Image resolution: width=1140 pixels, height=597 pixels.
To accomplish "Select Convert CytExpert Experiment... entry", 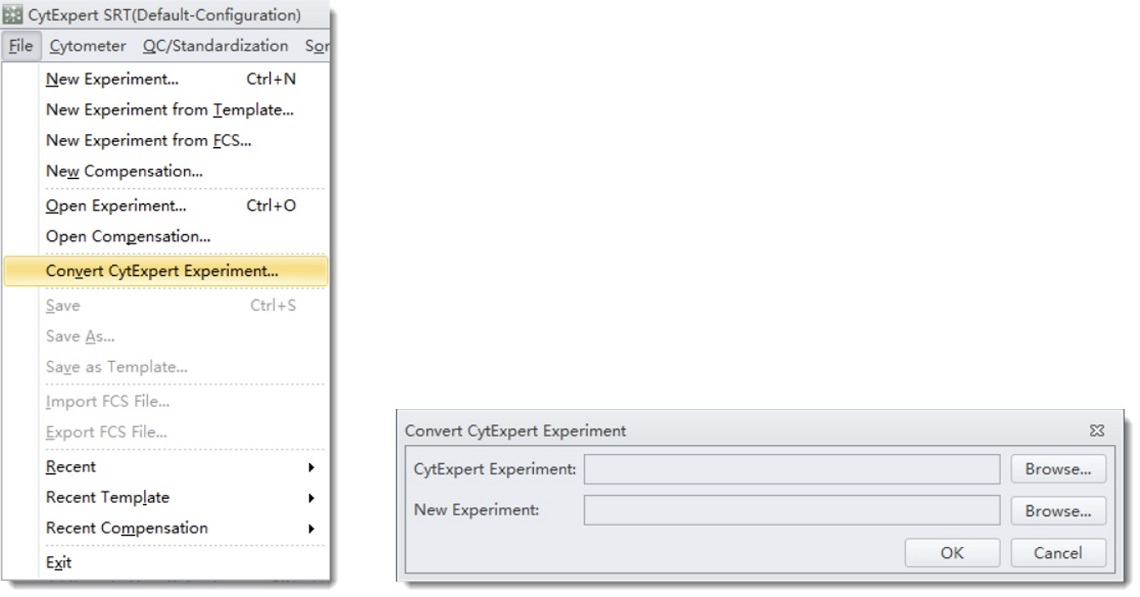I will [x=166, y=271].
